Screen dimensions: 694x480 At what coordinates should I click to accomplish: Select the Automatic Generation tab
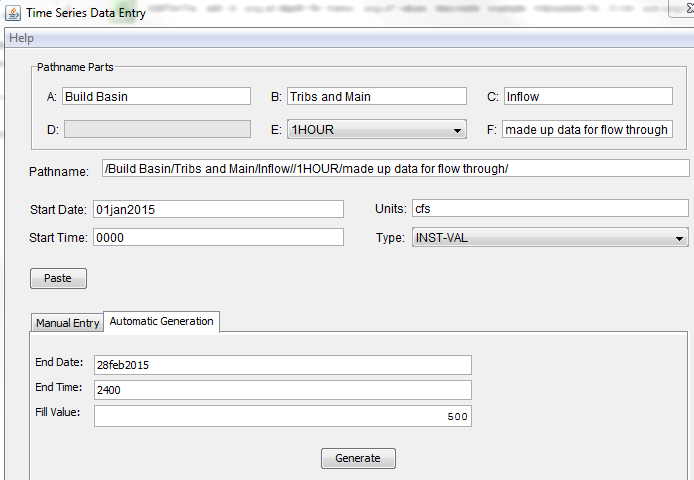click(x=162, y=321)
